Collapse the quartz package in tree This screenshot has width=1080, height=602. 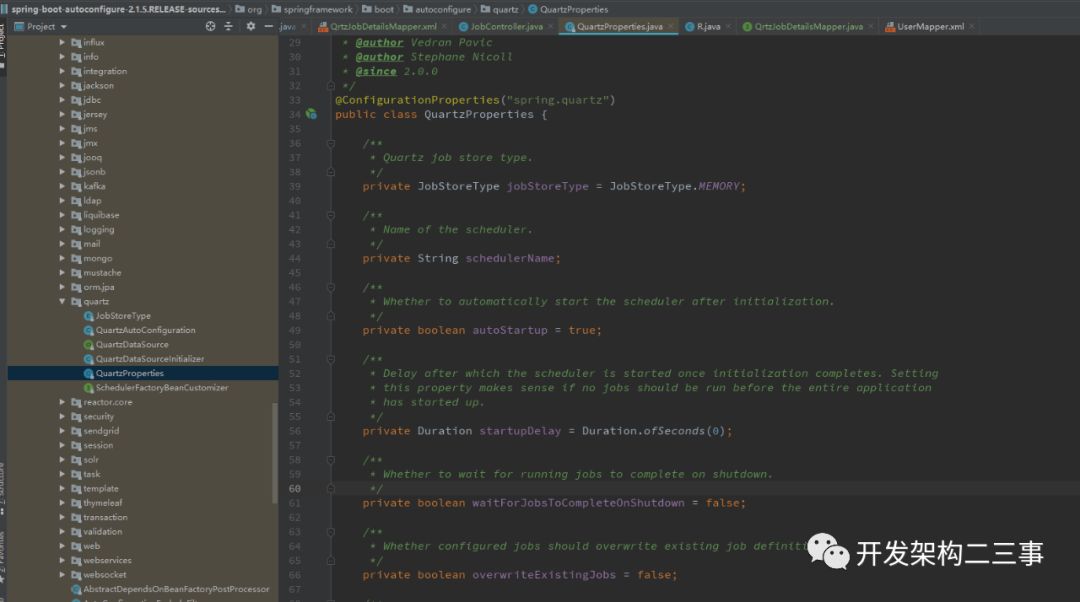coord(62,301)
